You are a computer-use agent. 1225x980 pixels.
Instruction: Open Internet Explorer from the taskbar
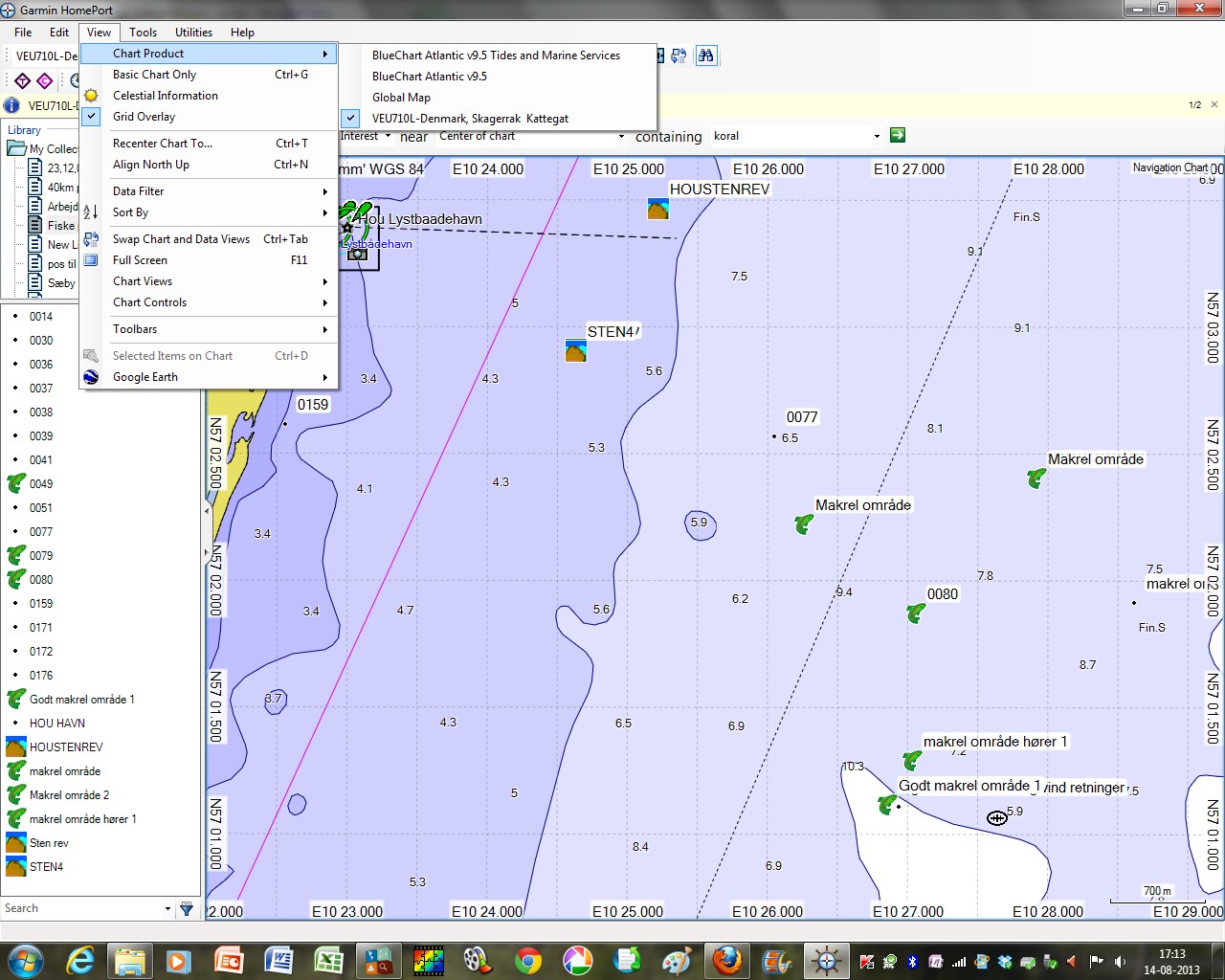click(x=79, y=960)
